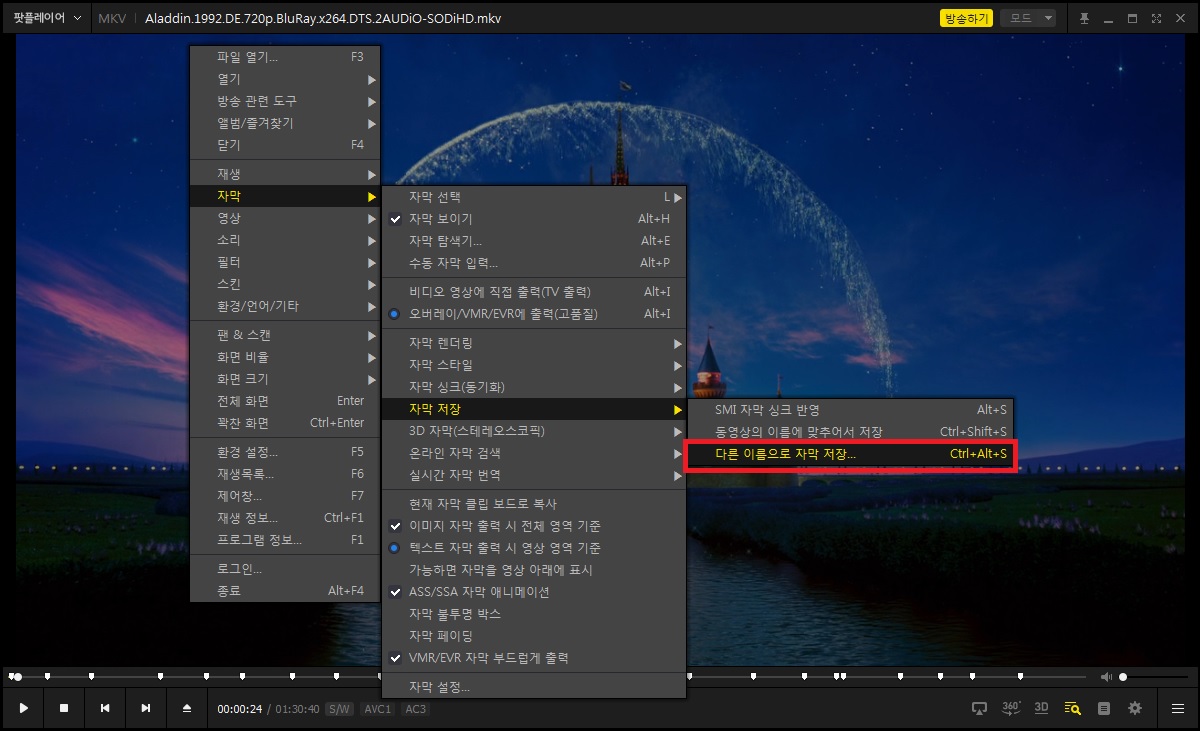Click the yellow 방송하기 button

click(966, 18)
